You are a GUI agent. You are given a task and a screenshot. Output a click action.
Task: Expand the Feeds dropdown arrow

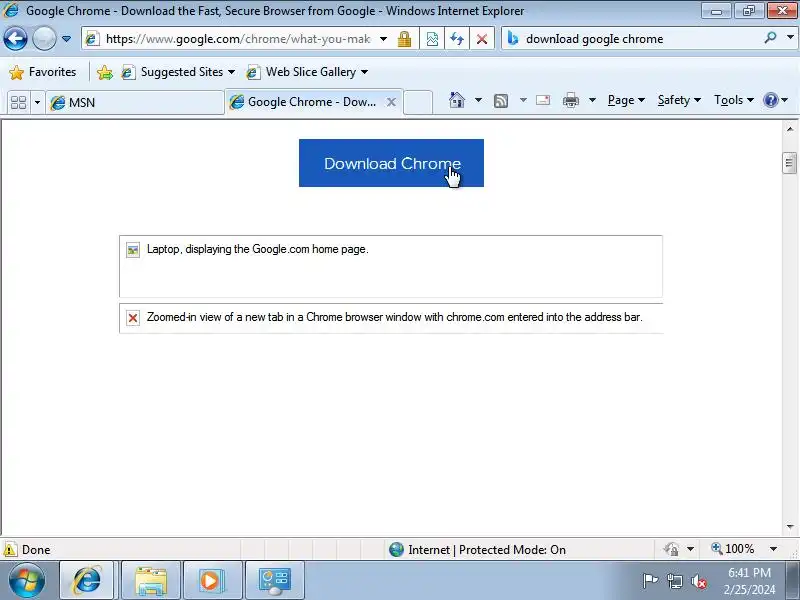pyautogui.click(x=523, y=100)
